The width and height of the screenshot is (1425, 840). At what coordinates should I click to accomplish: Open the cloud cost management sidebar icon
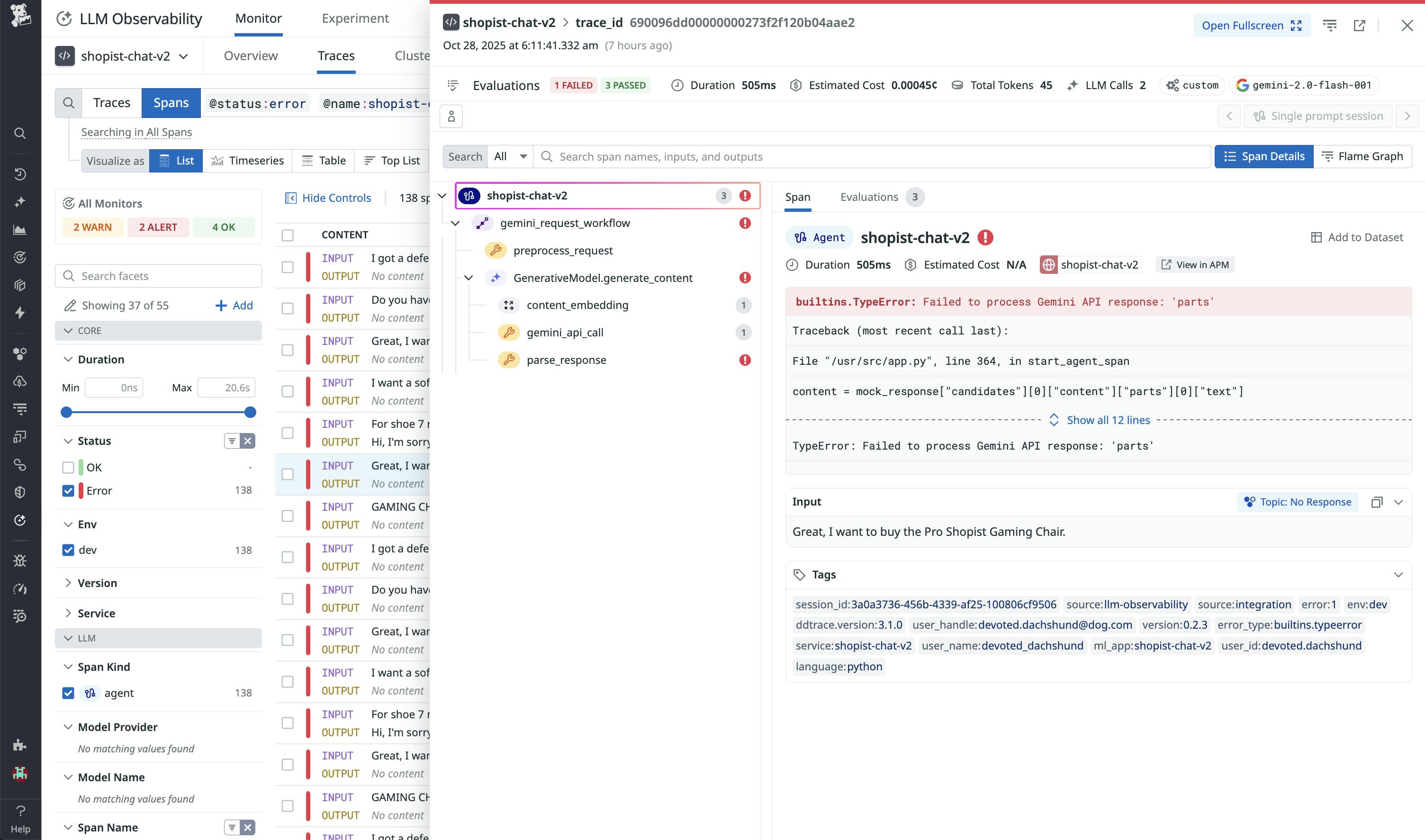point(20,381)
